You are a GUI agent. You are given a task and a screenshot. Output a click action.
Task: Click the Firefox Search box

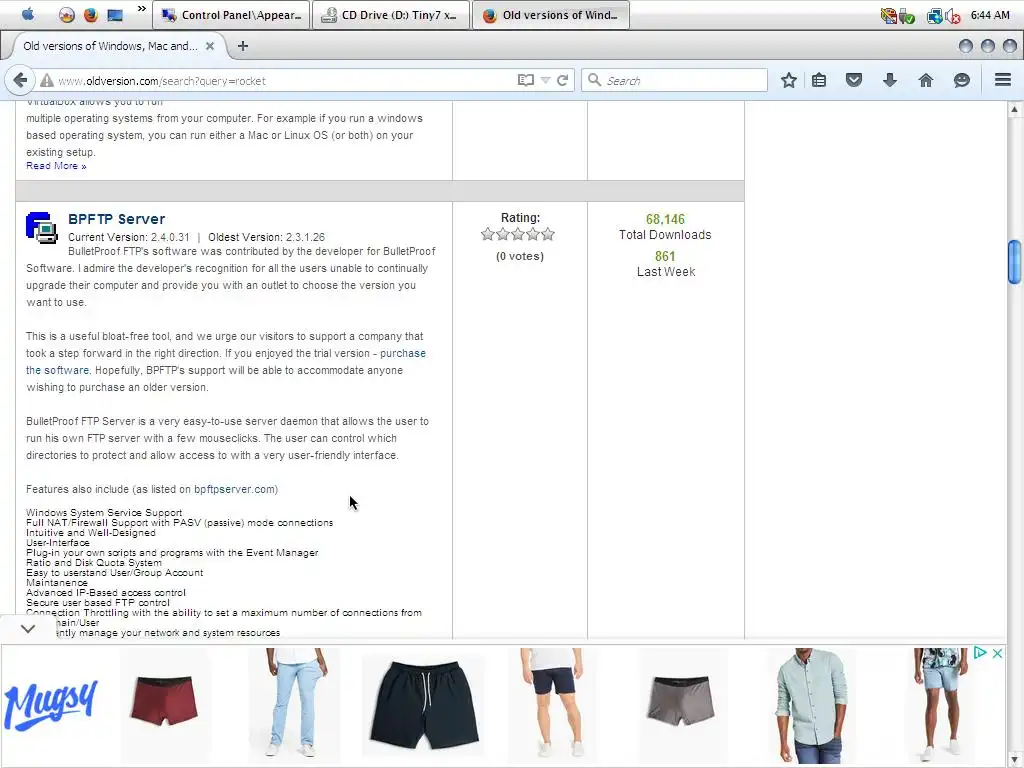click(674, 80)
